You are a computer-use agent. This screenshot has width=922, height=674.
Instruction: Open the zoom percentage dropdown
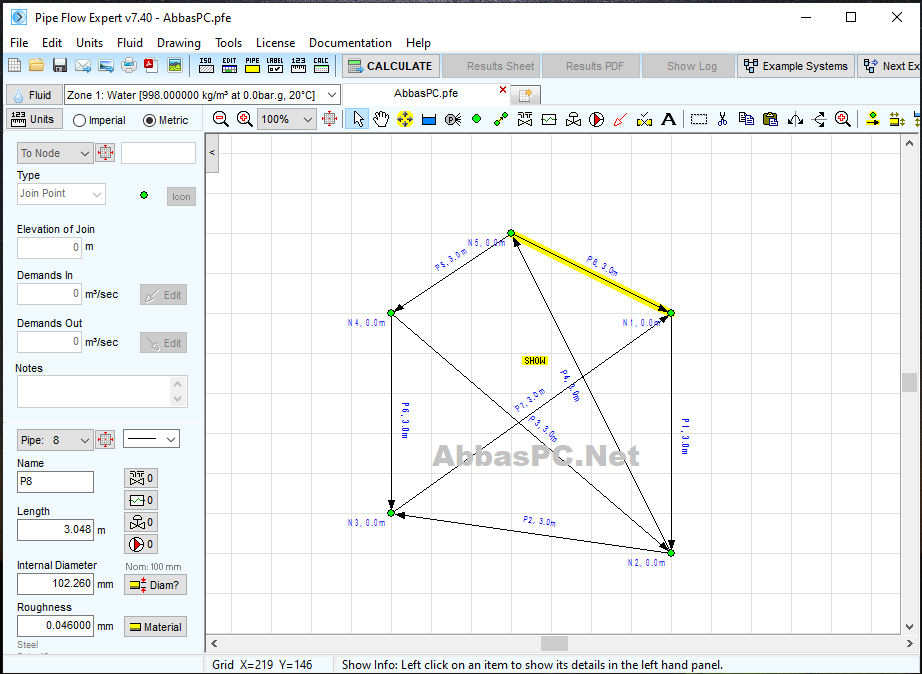click(287, 119)
